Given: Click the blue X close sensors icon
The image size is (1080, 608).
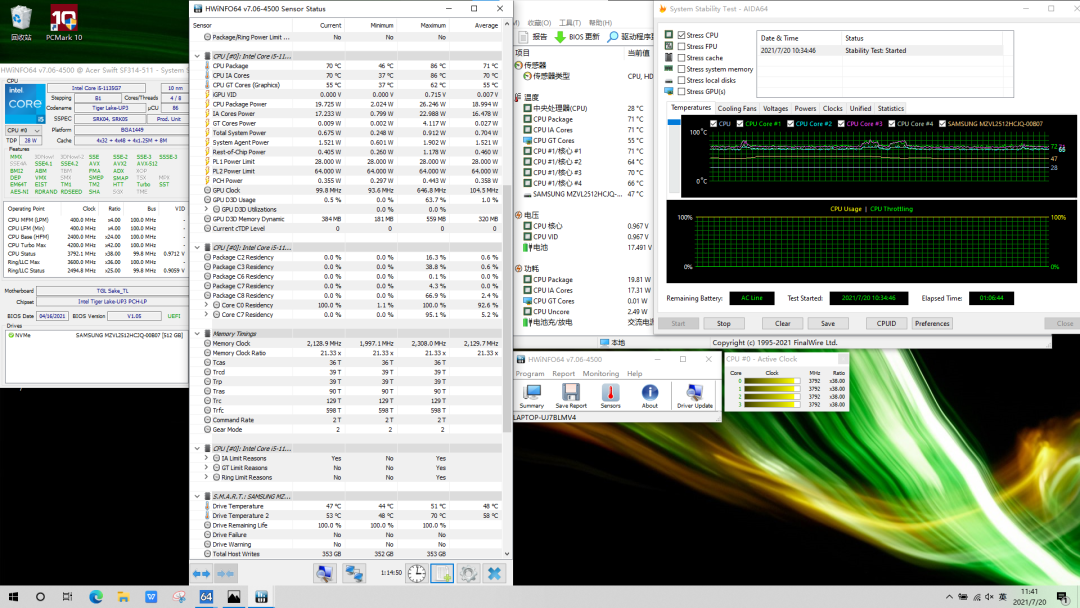Looking at the screenshot, I should click(x=493, y=573).
